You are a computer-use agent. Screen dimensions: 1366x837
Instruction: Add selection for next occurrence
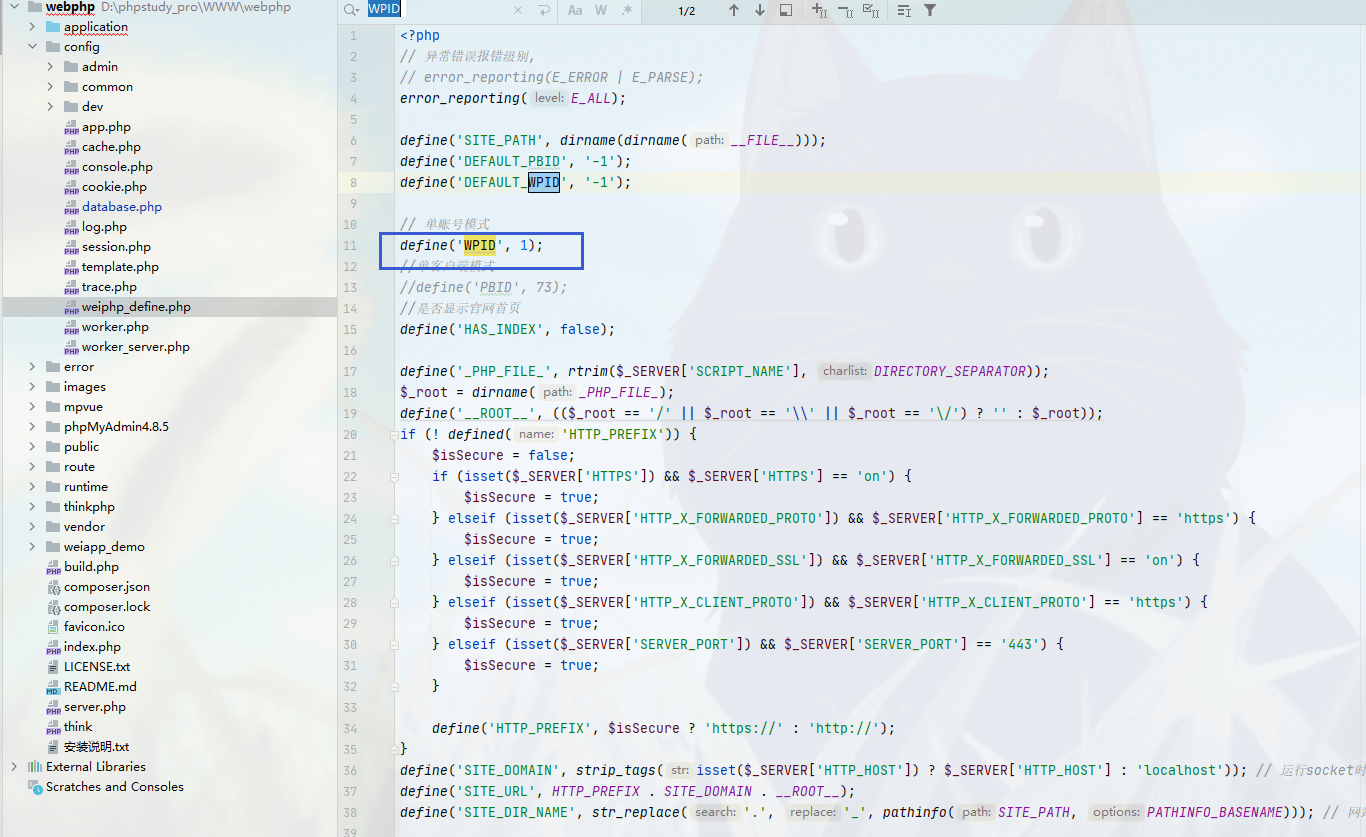819,10
